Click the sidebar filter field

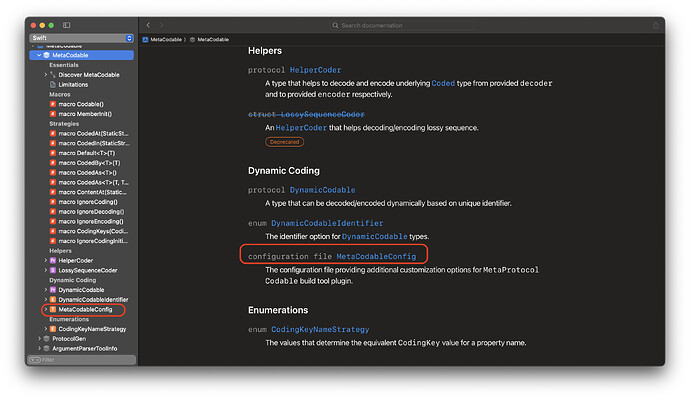(82, 360)
